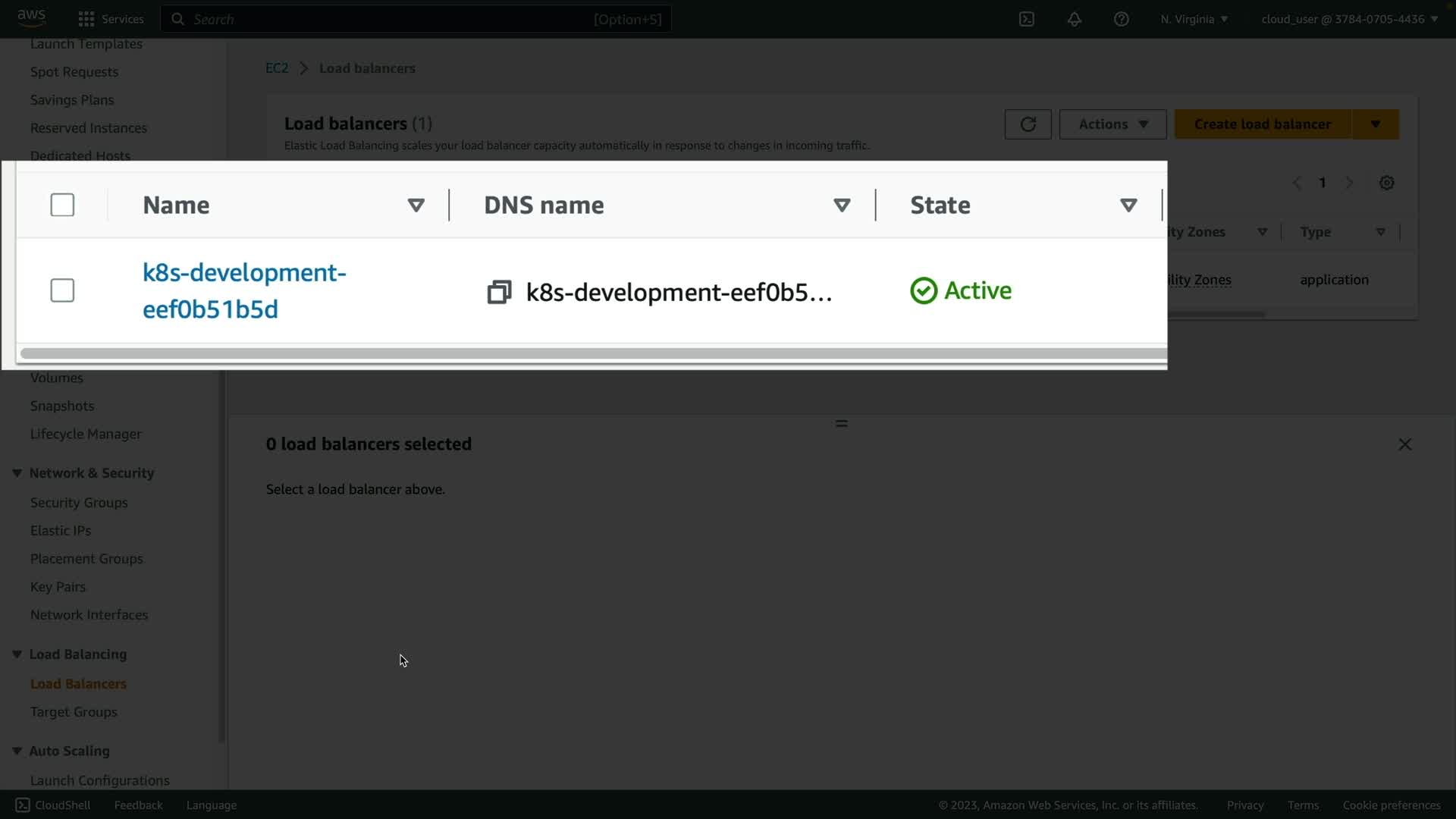Select the k8s-development-eef0b51b5d row checkbox

pyautogui.click(x=62, y=290)
